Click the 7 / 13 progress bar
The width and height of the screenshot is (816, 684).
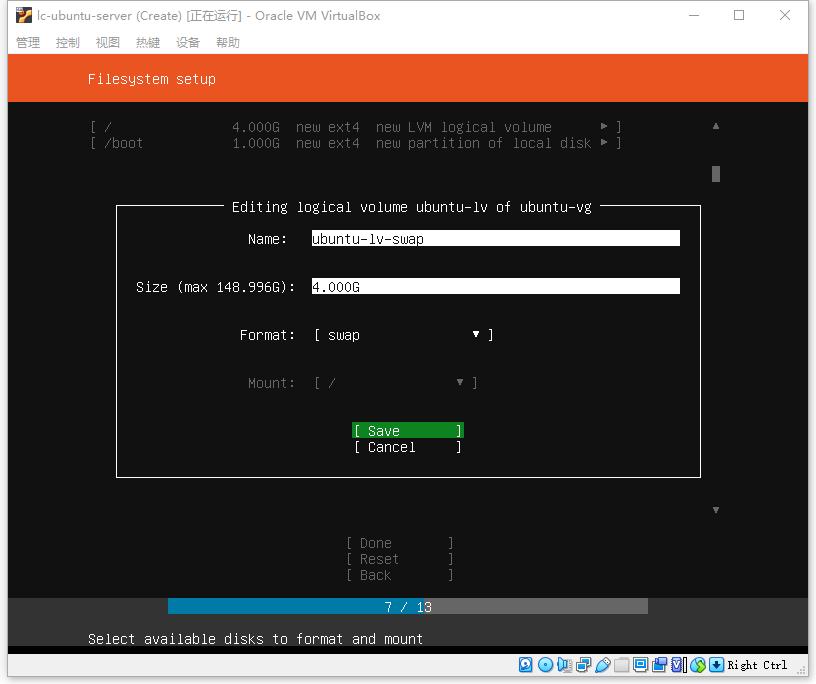click(408, 606)
